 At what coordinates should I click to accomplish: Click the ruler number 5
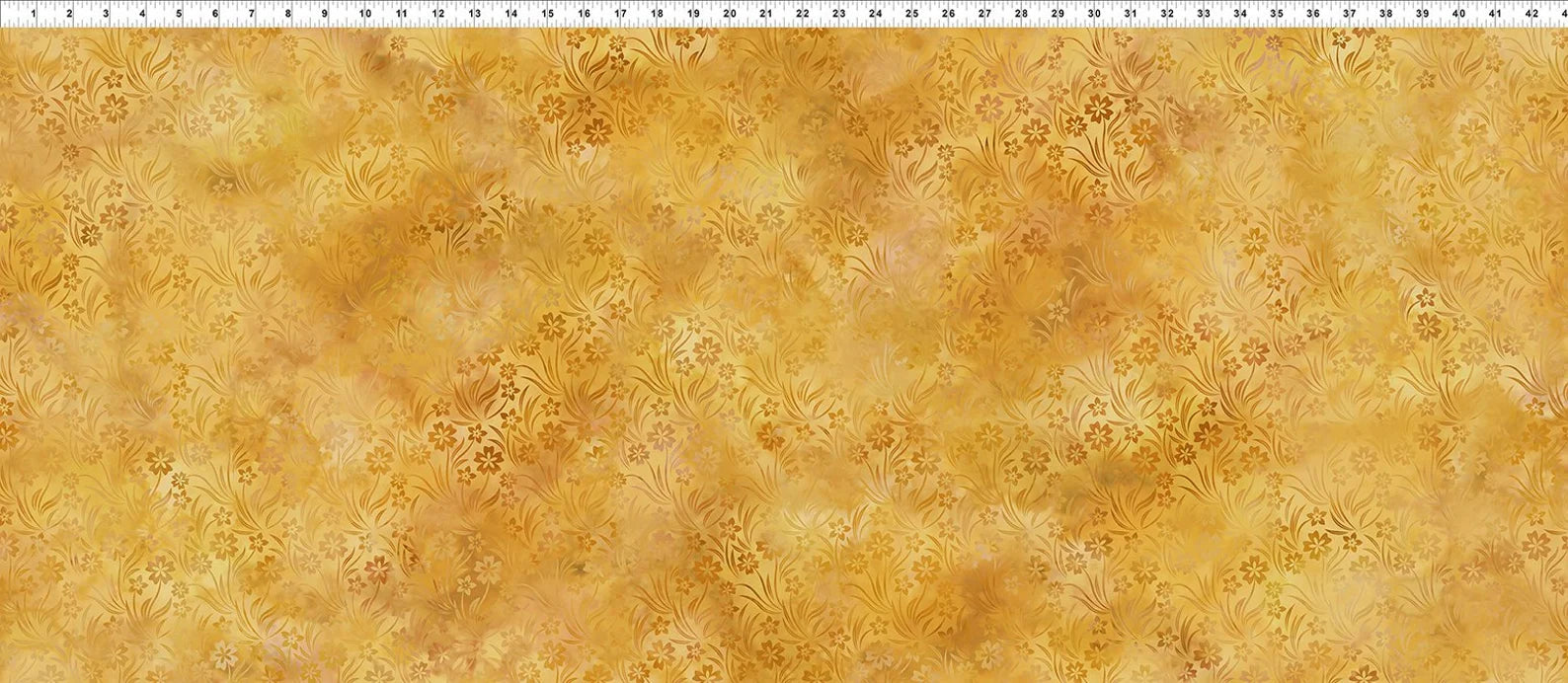pyautogui.click(x=179, y=14)
